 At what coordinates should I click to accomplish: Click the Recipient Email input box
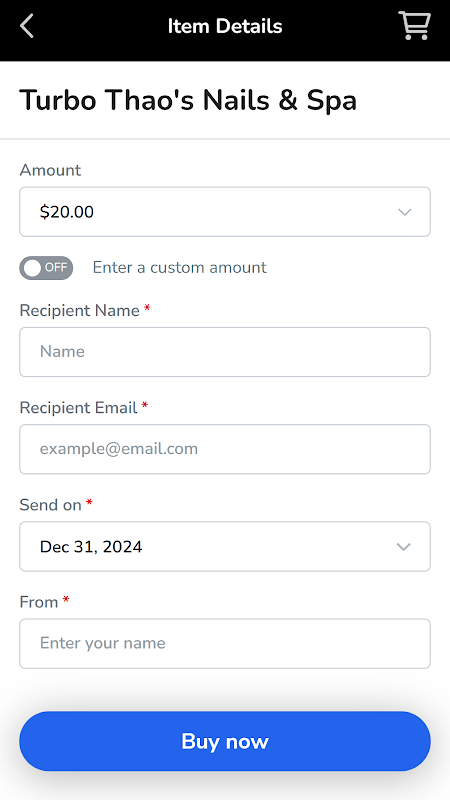pyautogui.click(x=225, y=449)
